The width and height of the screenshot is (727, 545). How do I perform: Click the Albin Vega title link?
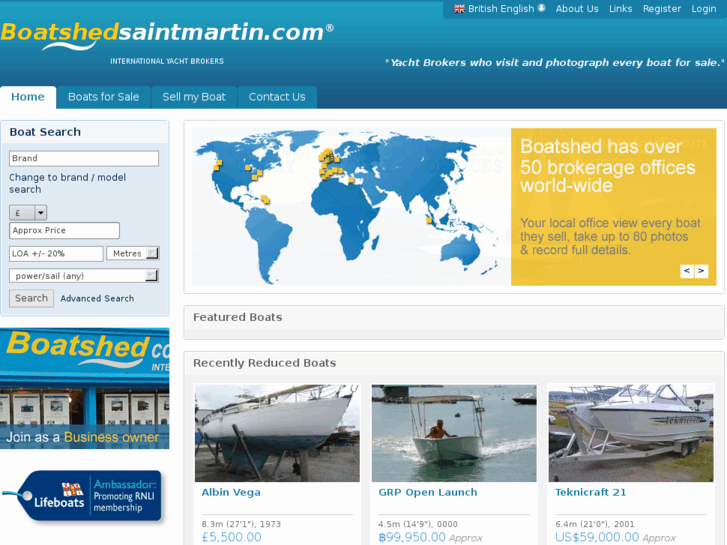click(231, 492)
